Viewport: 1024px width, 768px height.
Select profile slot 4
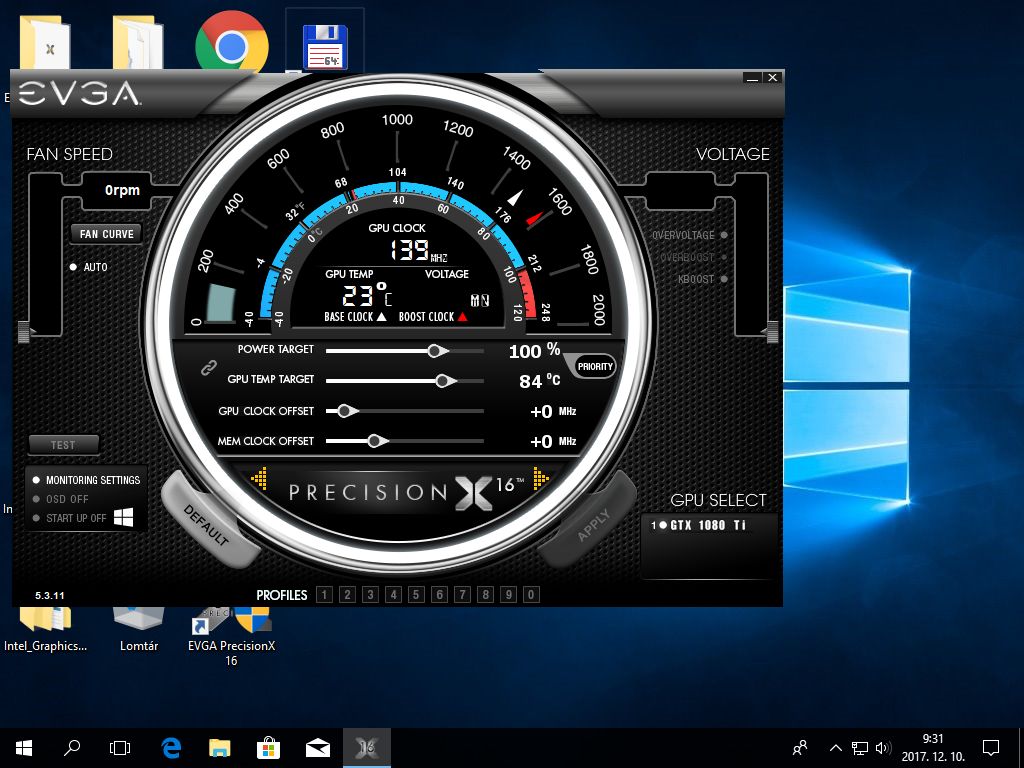393,594
